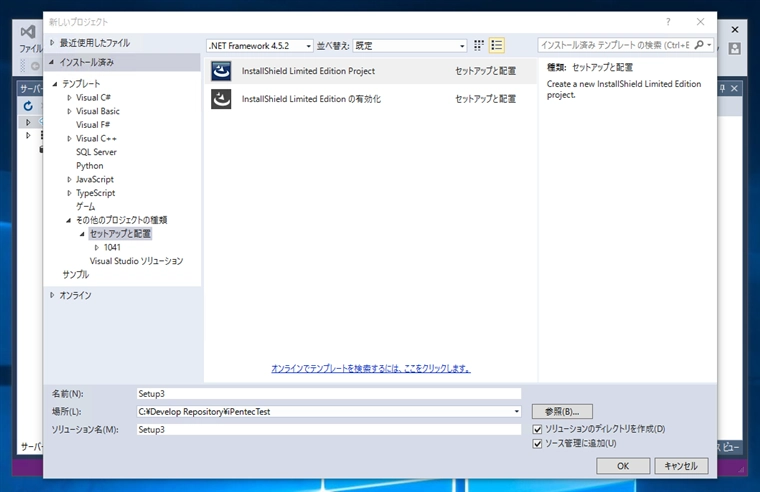Open the online template search link

click(371, 368)
